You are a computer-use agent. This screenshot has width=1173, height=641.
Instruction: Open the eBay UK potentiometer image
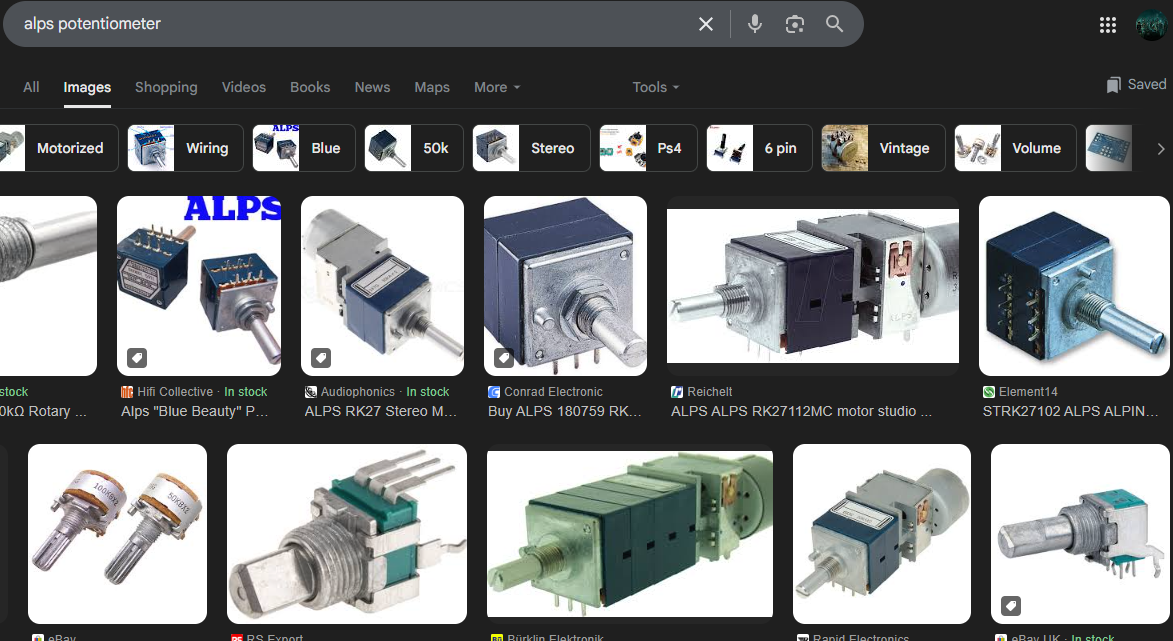tap(1080, 534)
